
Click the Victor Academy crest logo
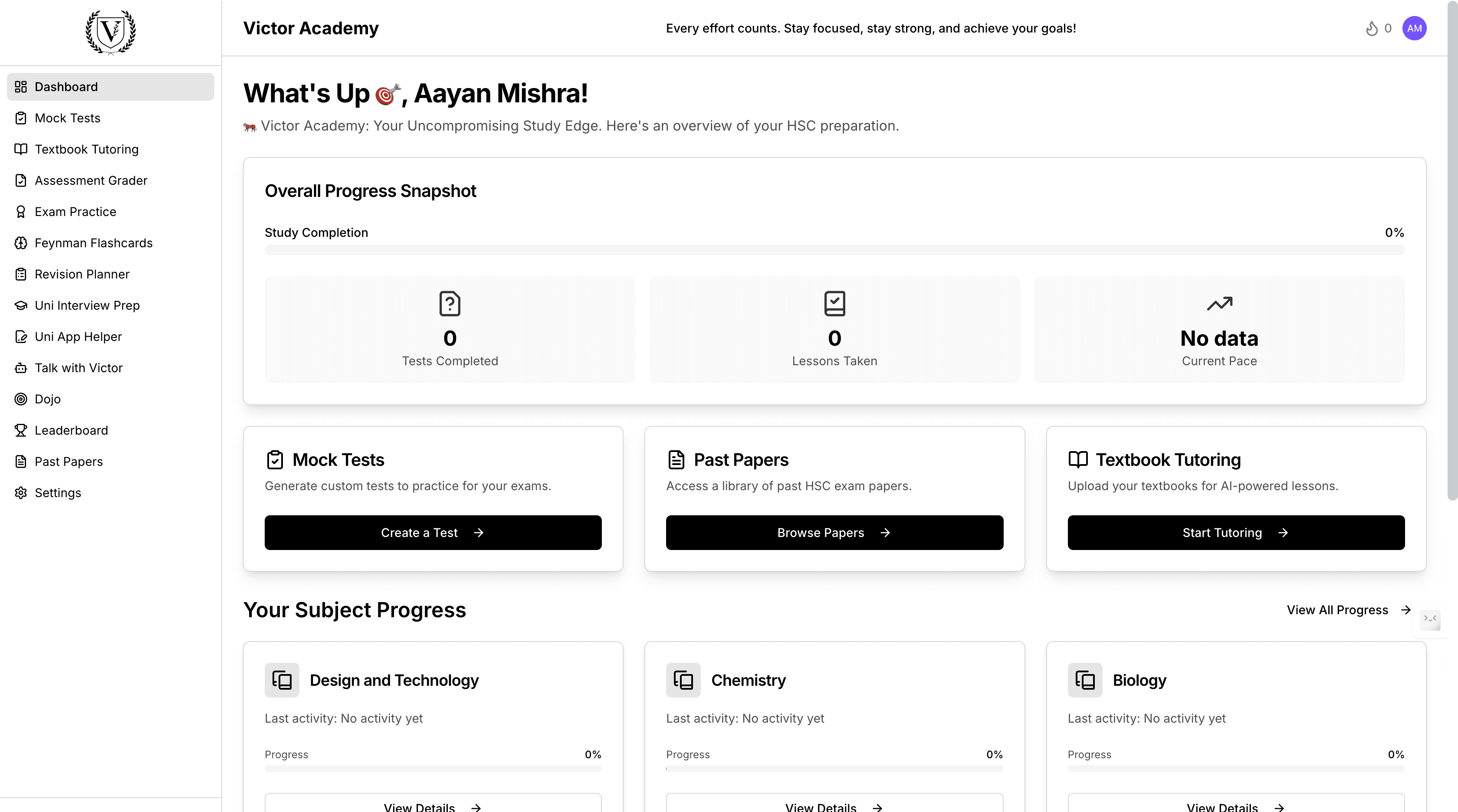110,32
